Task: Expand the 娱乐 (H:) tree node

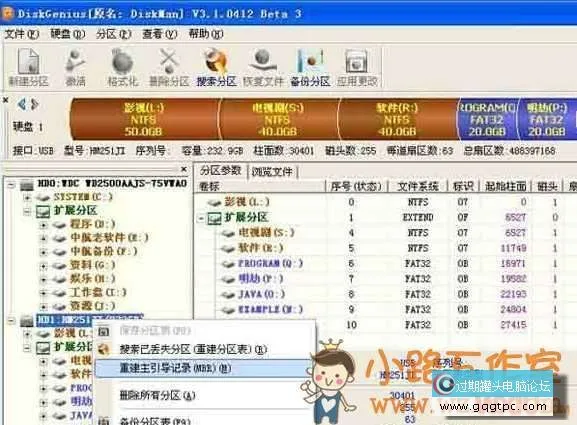Action: pos(43,279)
